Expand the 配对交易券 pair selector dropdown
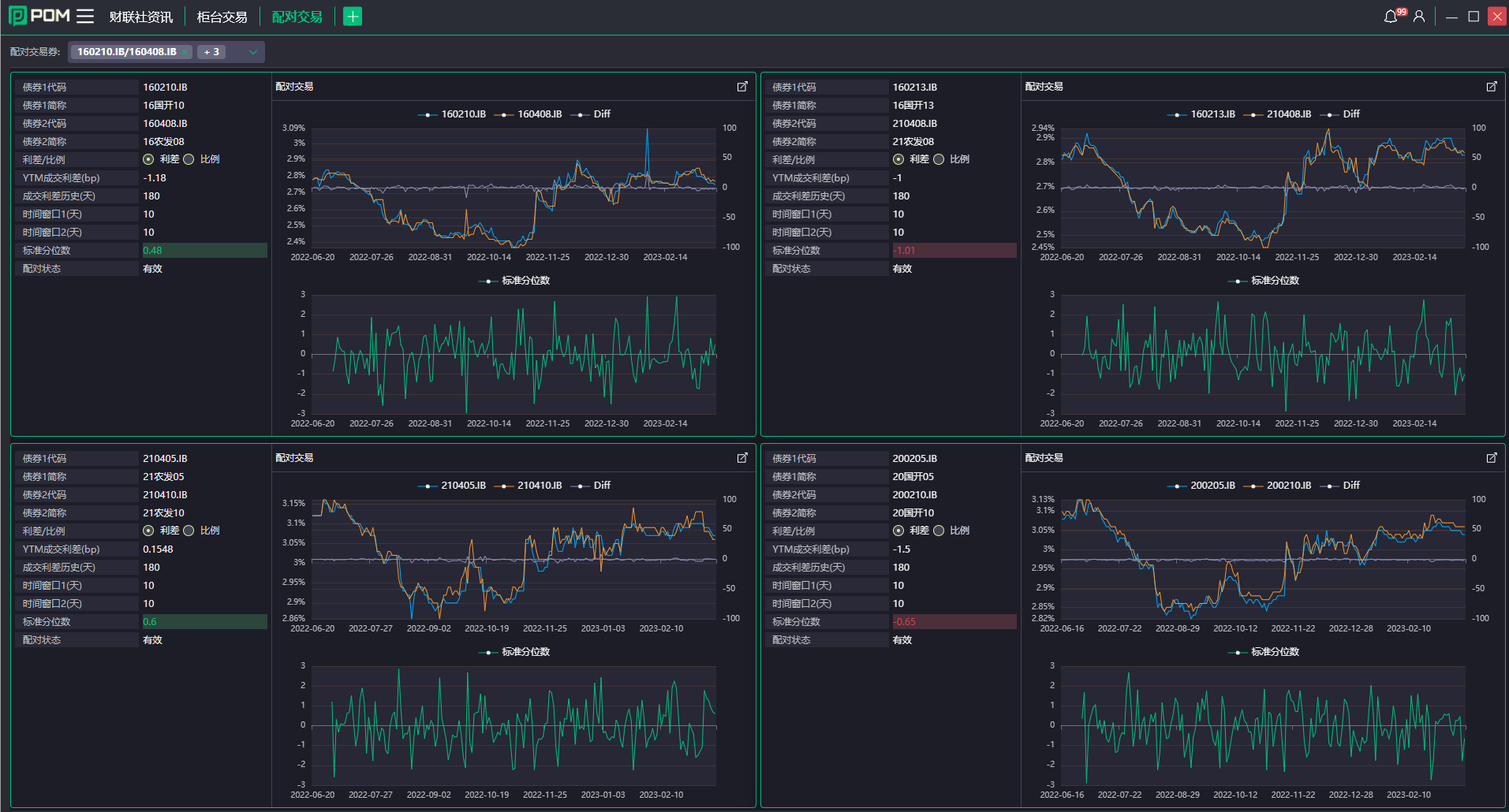The height and width of the screenshot is (812, 1509). point(253,52)
